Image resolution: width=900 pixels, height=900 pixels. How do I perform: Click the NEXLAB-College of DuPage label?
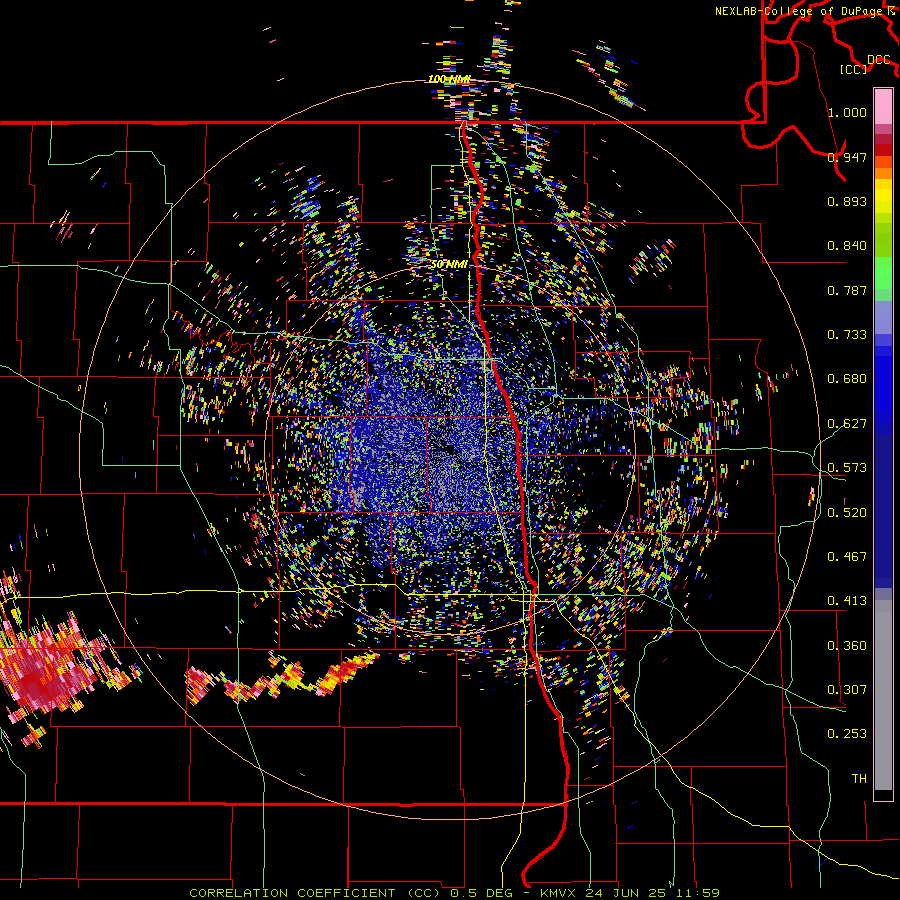(801, 11)
